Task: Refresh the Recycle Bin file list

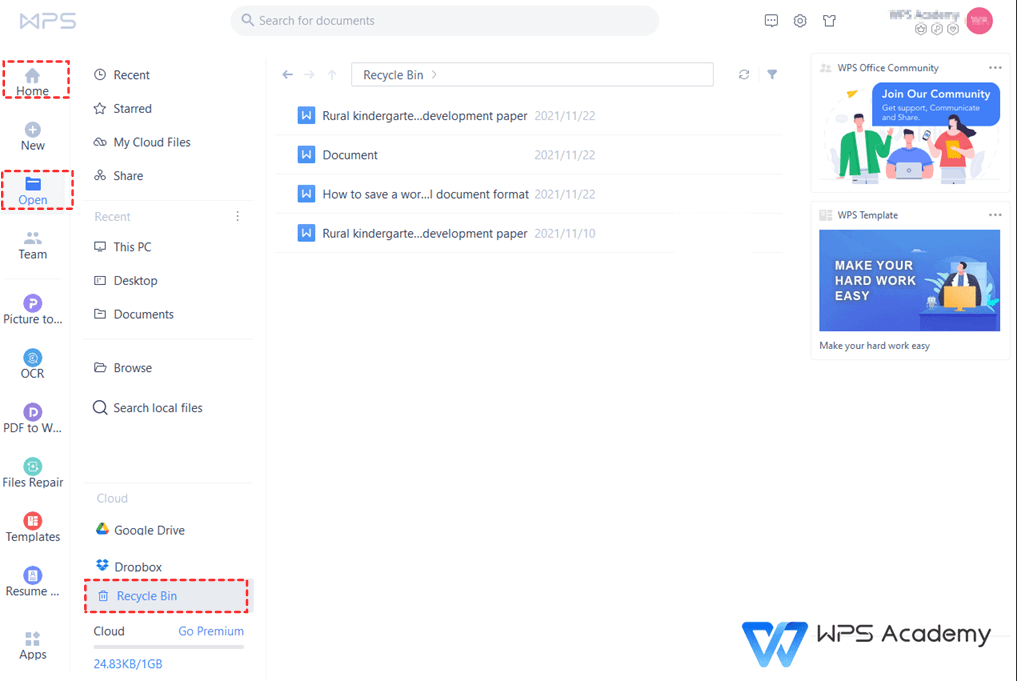Action: point(743,74)
